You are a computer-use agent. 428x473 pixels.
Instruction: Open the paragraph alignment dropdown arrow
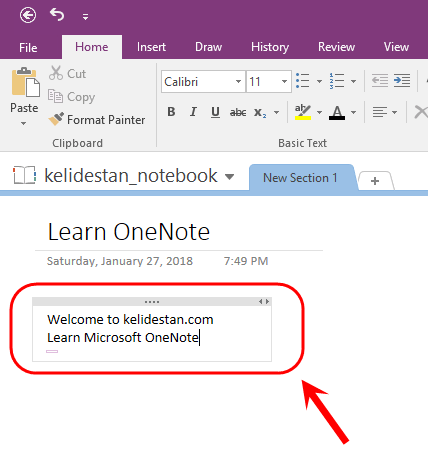click(395, 112)
